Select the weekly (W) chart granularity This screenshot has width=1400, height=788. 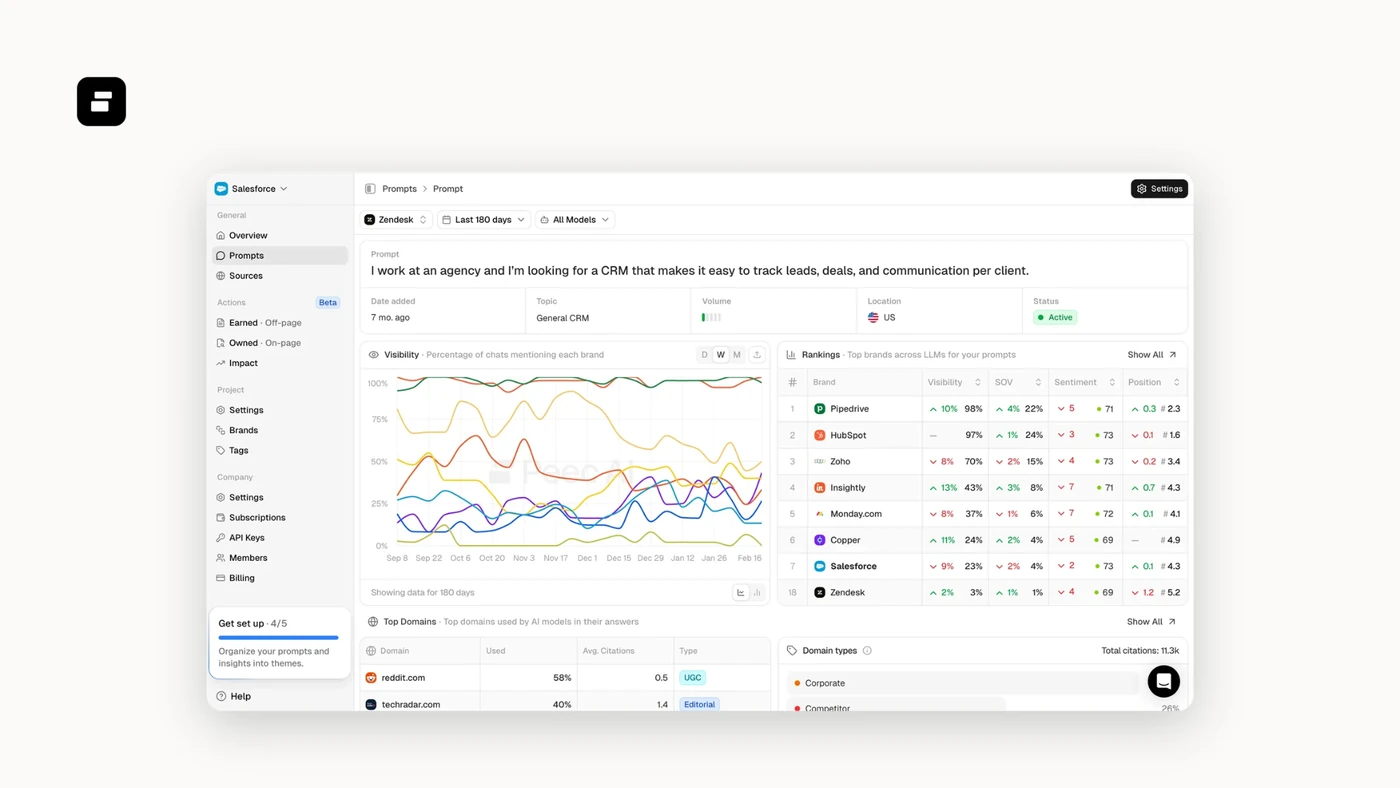click(x=720, y=355)
